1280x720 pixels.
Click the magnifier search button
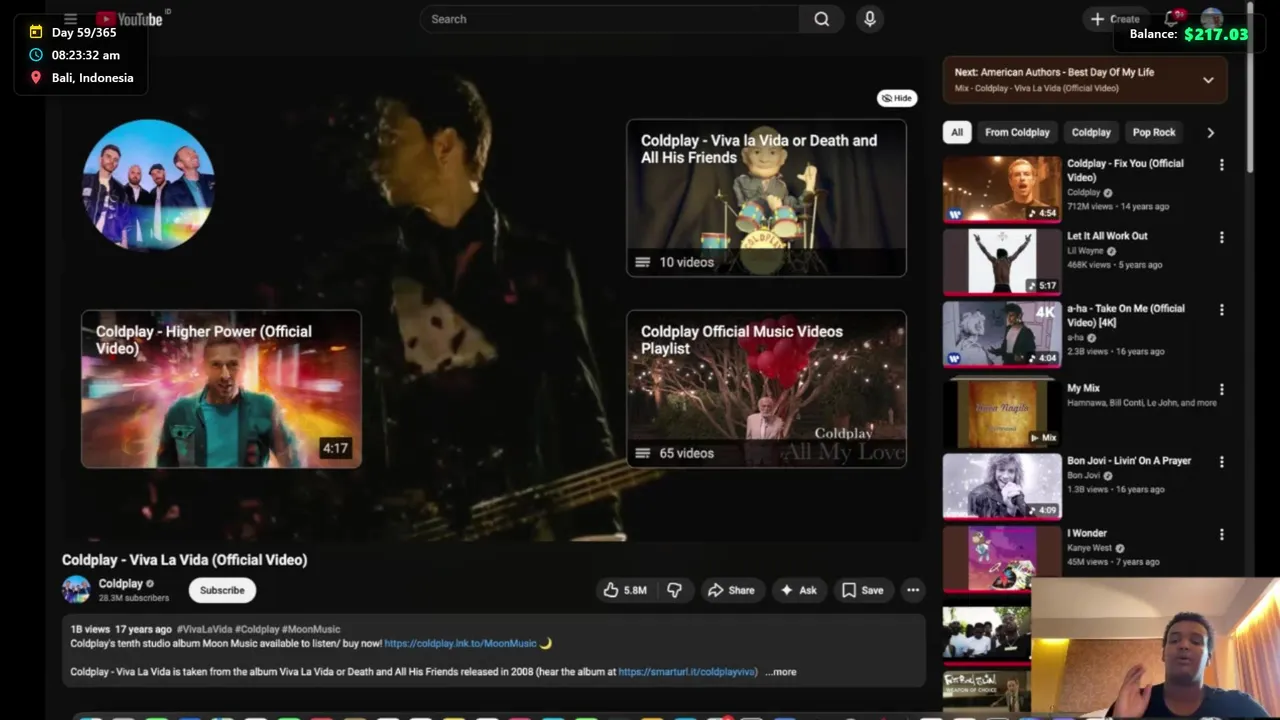[x=821, y=19]
